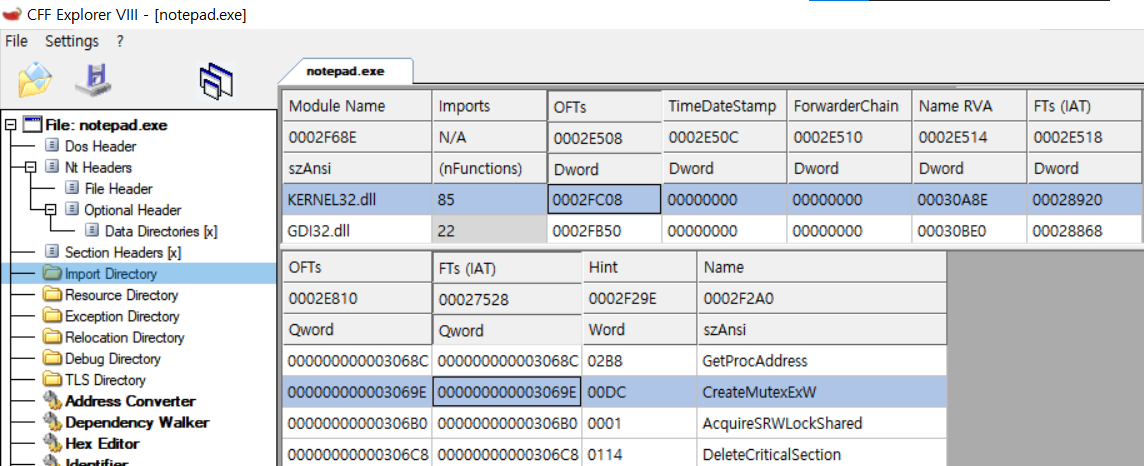Click the Name RVA value 00030A8E
Screen dimensions: 1144x466
(x=969, y=200)
